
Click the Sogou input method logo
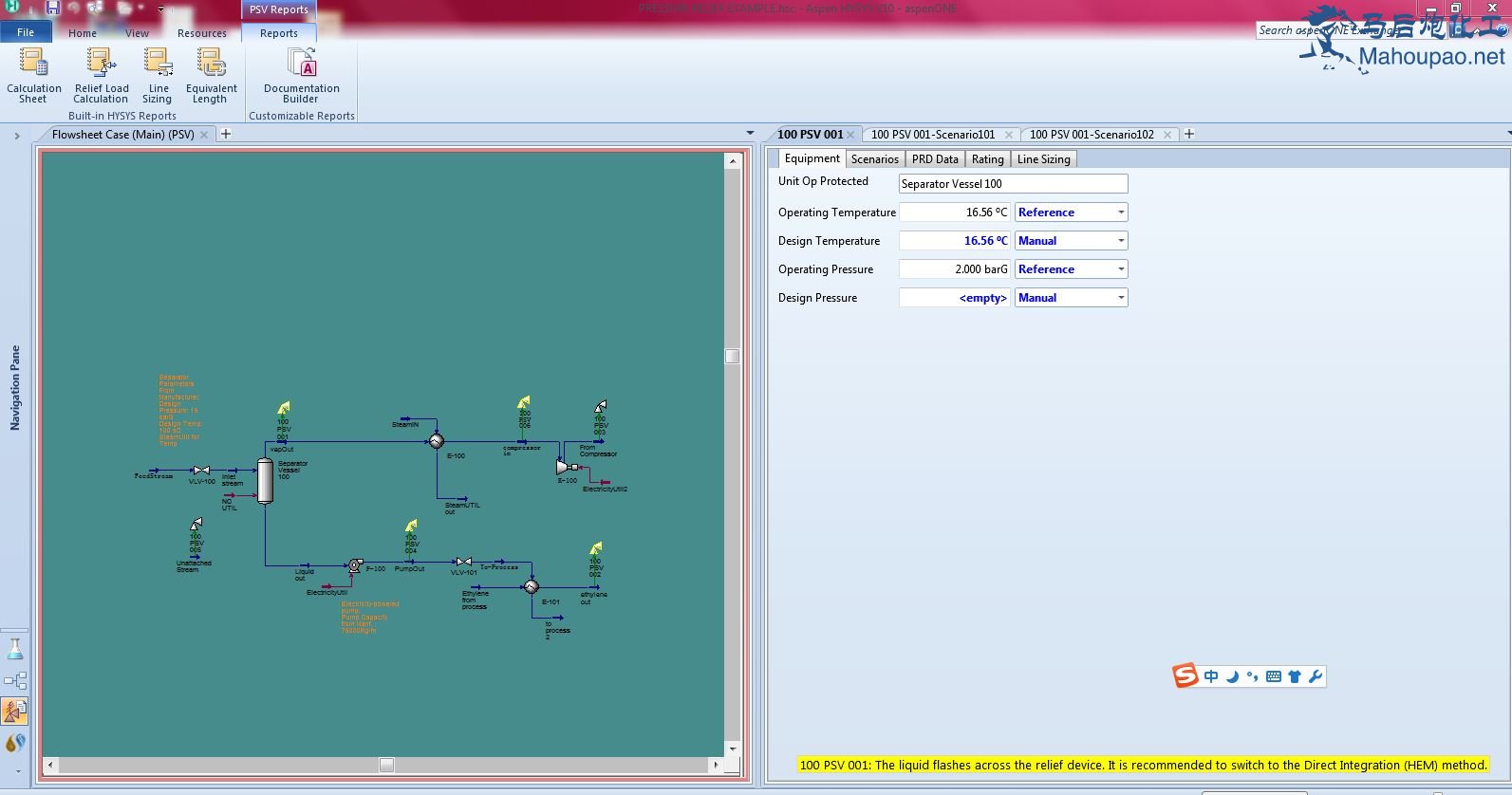1185,676
